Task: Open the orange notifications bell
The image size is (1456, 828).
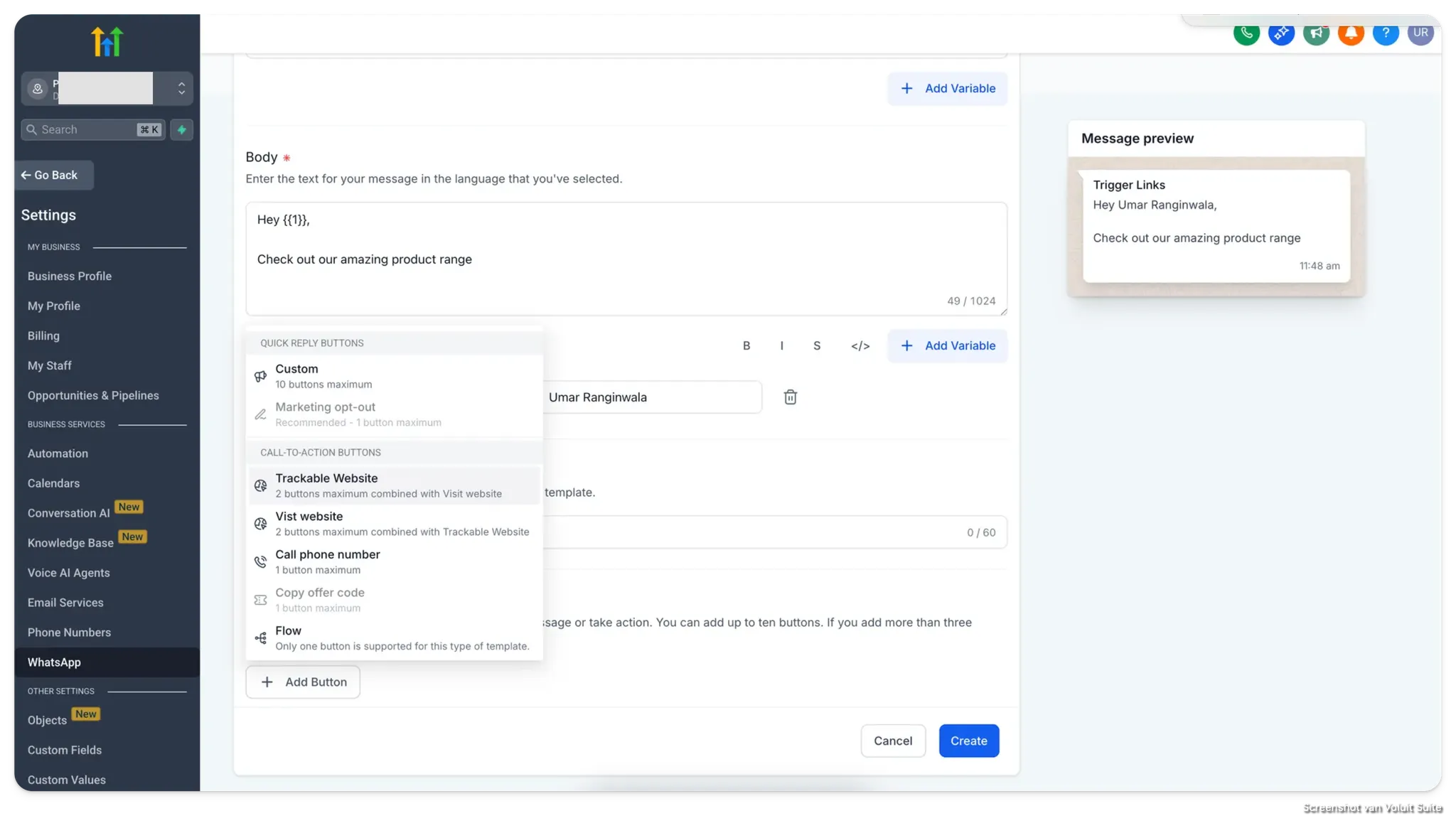Action: 1351,33
